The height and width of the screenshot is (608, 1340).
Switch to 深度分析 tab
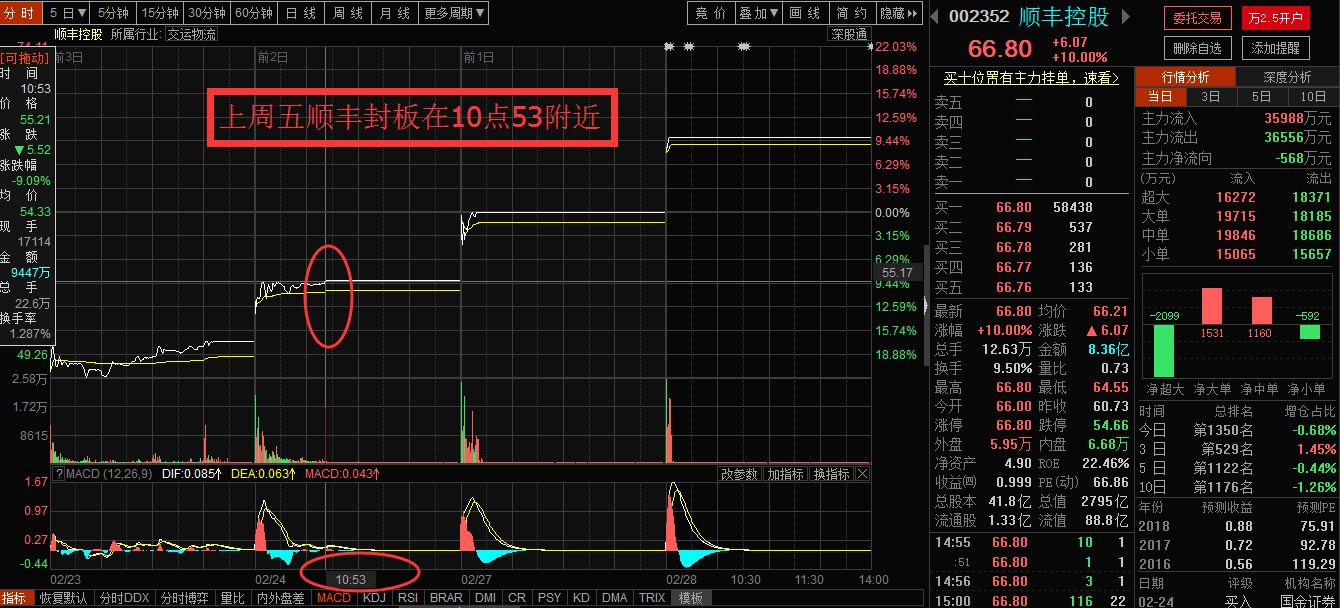point(1287,77)
